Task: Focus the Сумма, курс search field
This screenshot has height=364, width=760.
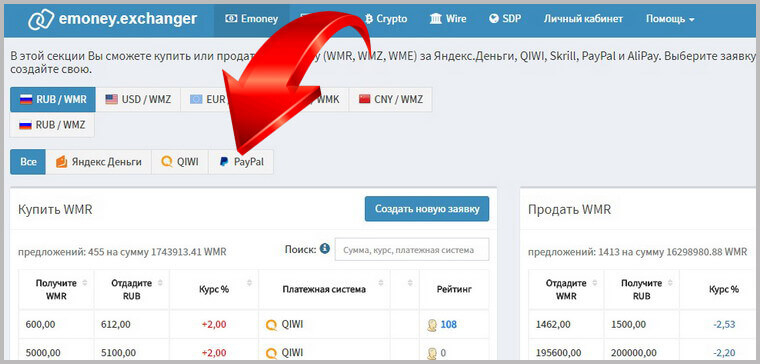Action: (x=412, y=250)
